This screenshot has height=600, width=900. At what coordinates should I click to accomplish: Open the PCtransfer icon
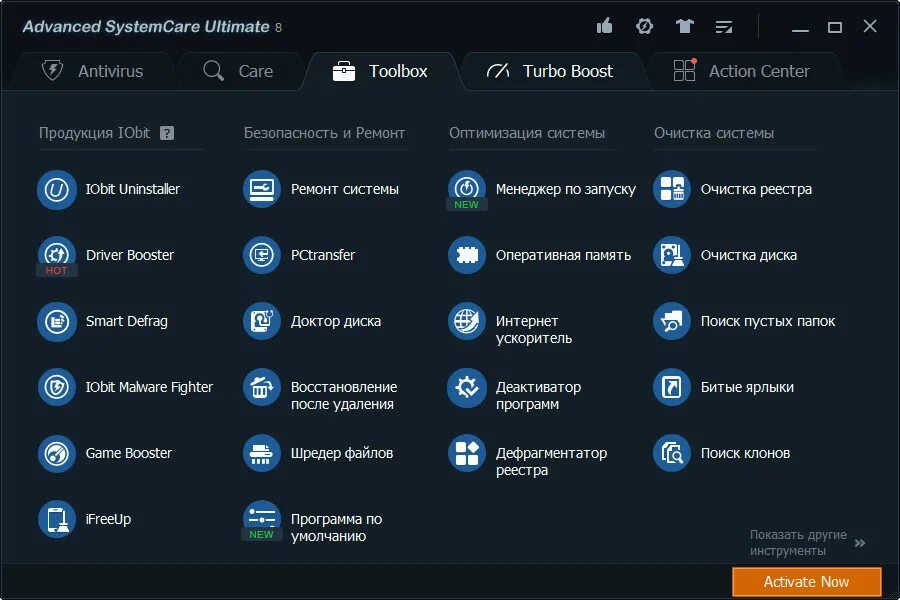click(x=262, y=256)
